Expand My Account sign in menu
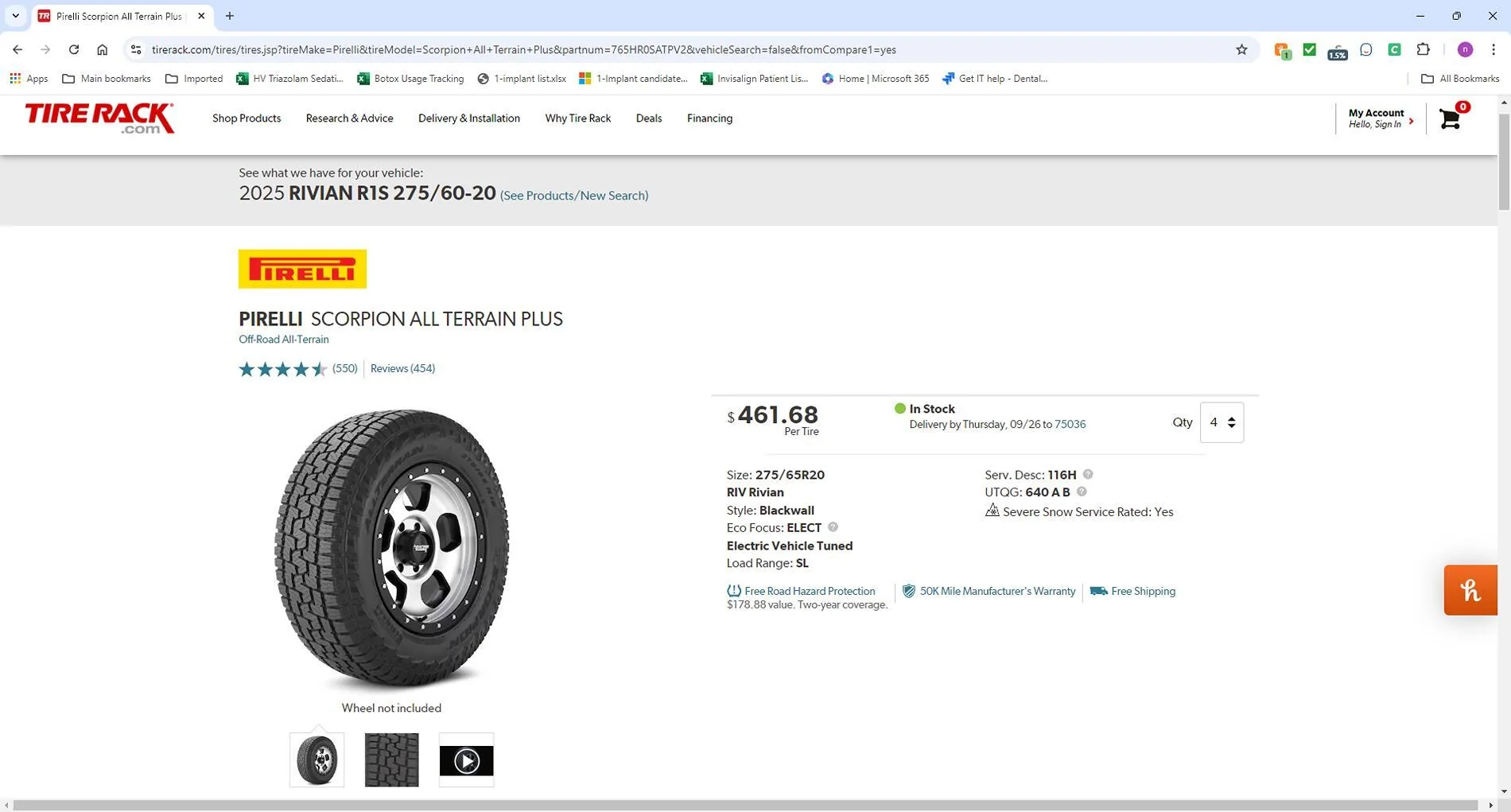This screenshot has width=1511, height=812. pos(1381,118)
